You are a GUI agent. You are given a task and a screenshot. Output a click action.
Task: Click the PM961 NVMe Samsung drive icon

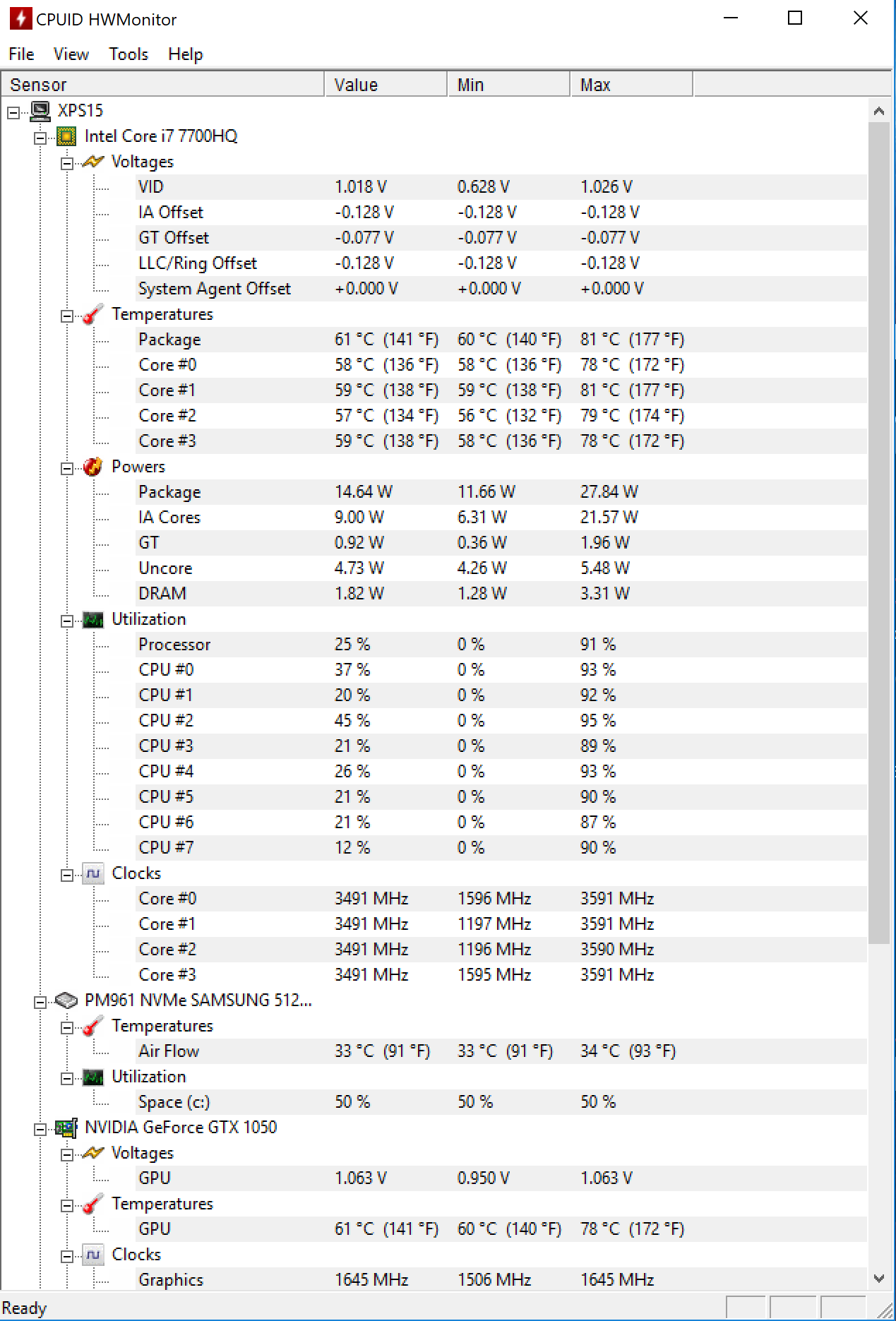point(66,1000)
